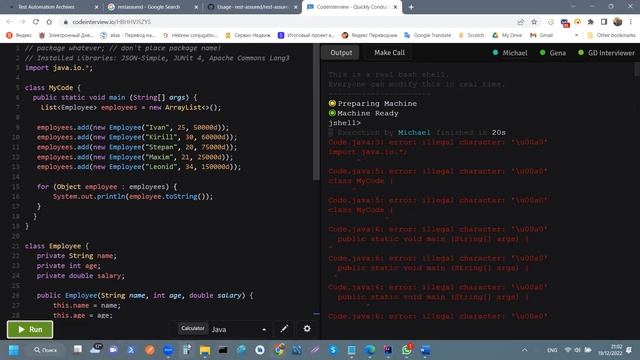Open the tab search dropdown arrow

coord(573,7)
